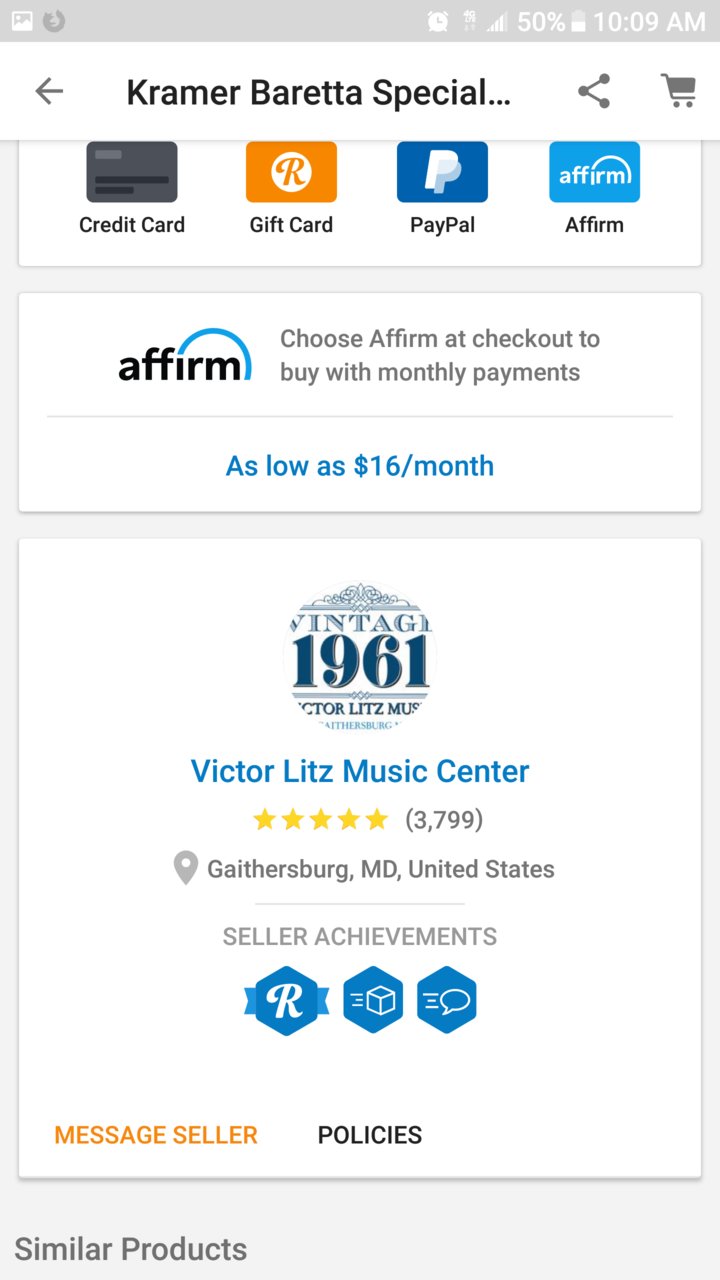The width and height of the screenshot is (720, 1280).
Task: Select the Reverb Gift Card icon
Action: 291,172
